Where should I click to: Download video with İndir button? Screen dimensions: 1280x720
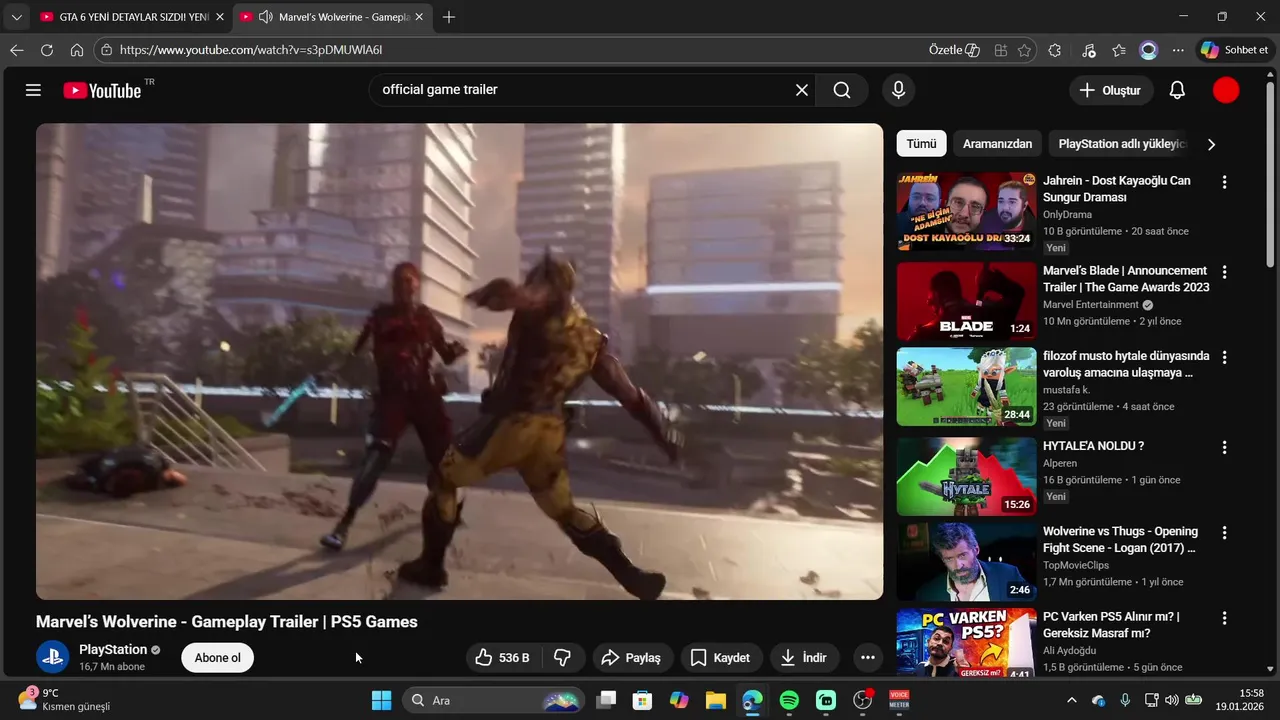click(804, 657)
